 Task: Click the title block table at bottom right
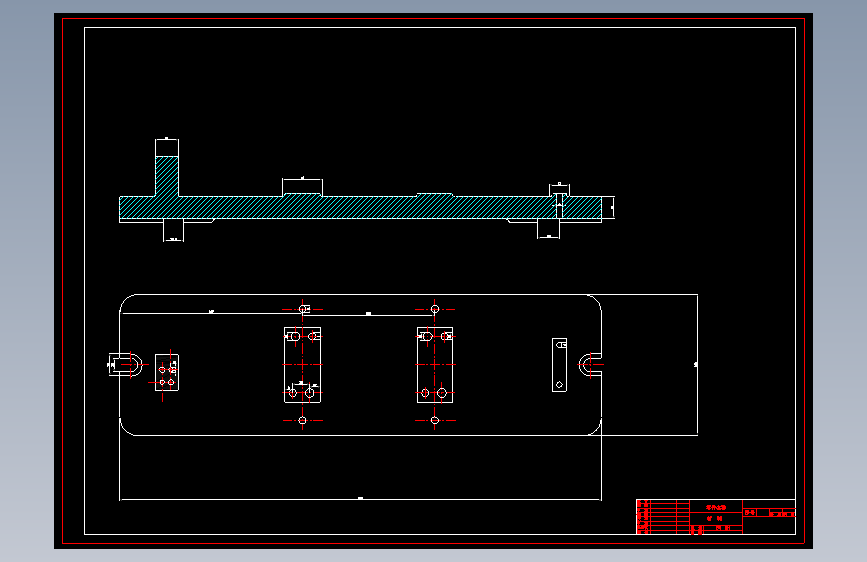tap(716, 517)
